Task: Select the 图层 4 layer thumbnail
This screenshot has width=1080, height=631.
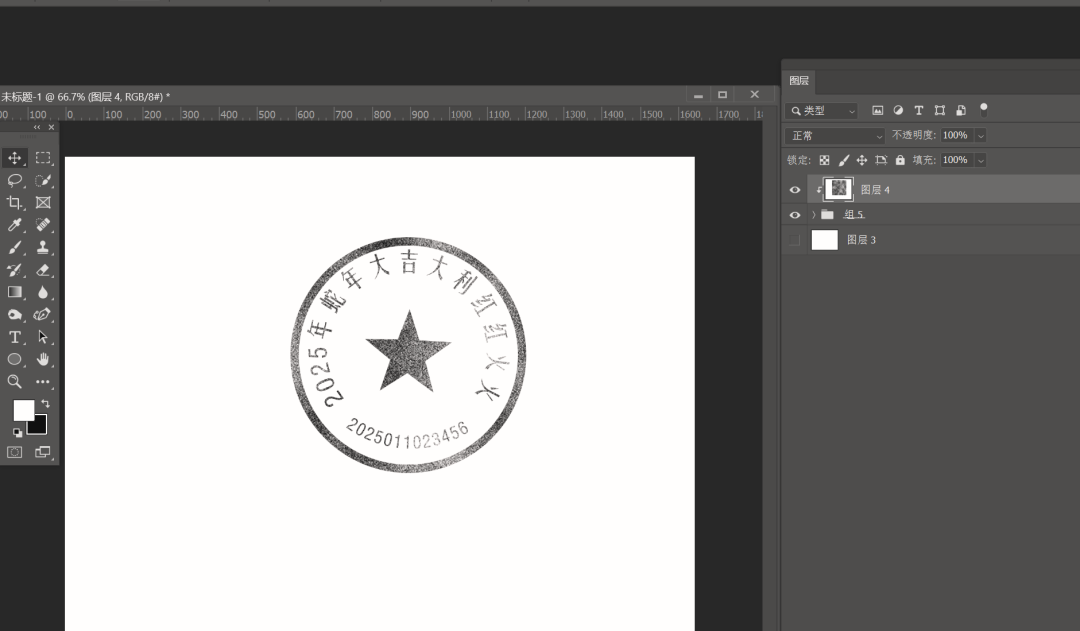Action: [839, 189]
